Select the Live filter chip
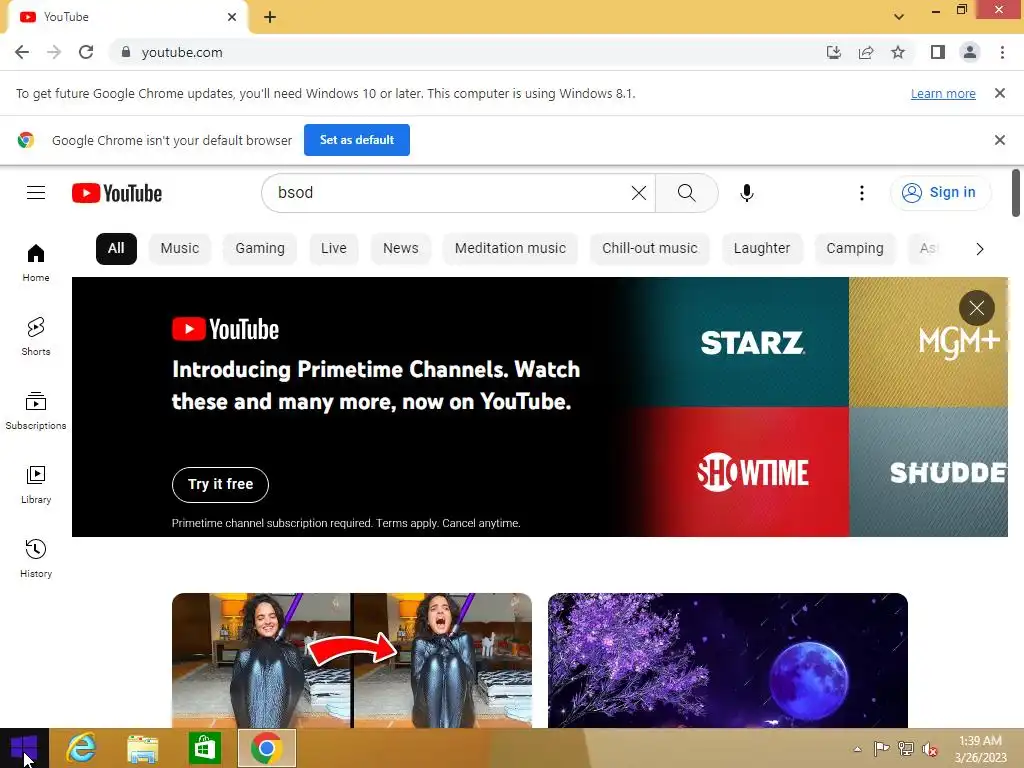1024x768 pixels. 334,248
